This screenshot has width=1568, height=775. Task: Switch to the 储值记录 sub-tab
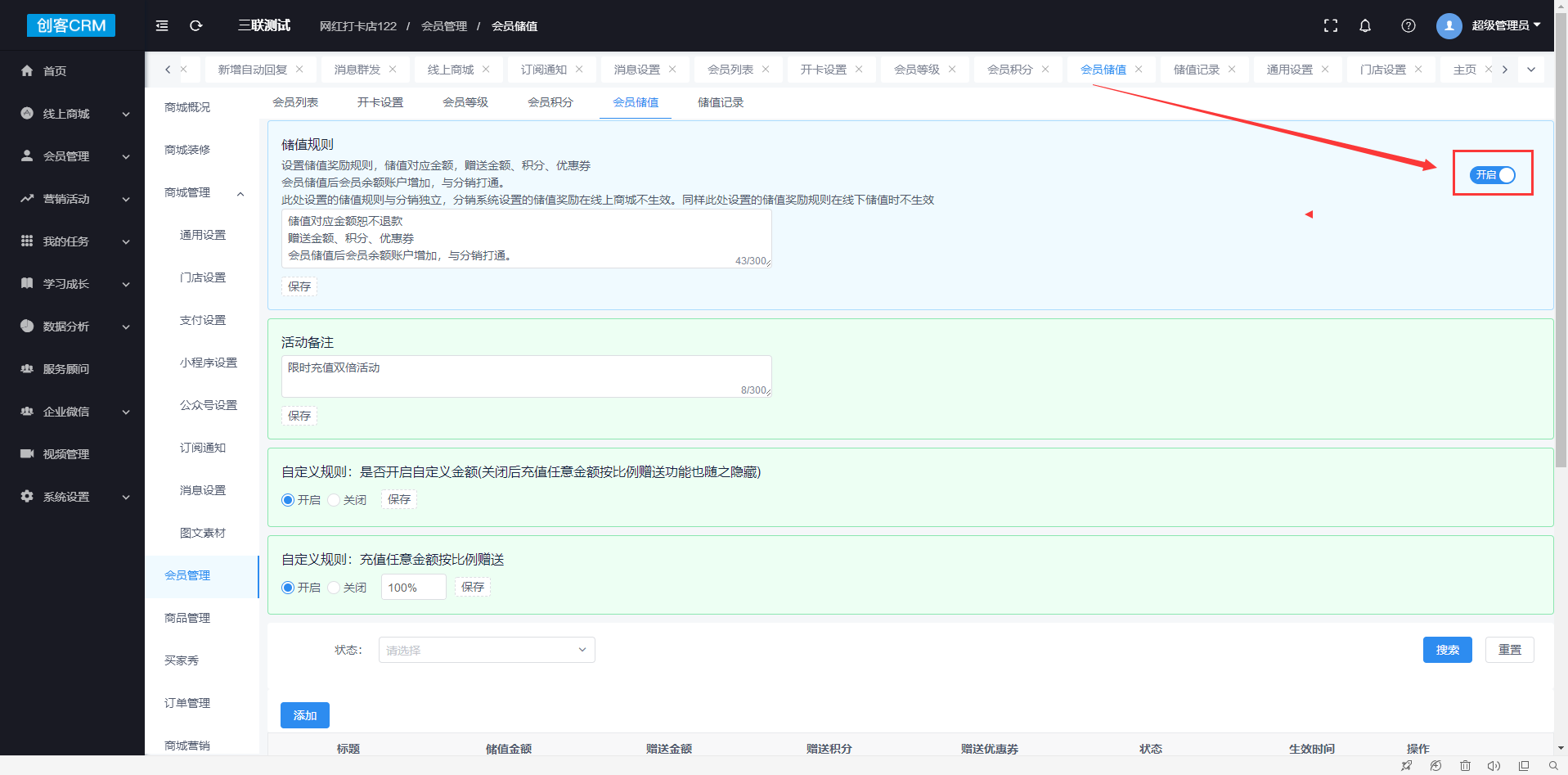click(721, 102)
